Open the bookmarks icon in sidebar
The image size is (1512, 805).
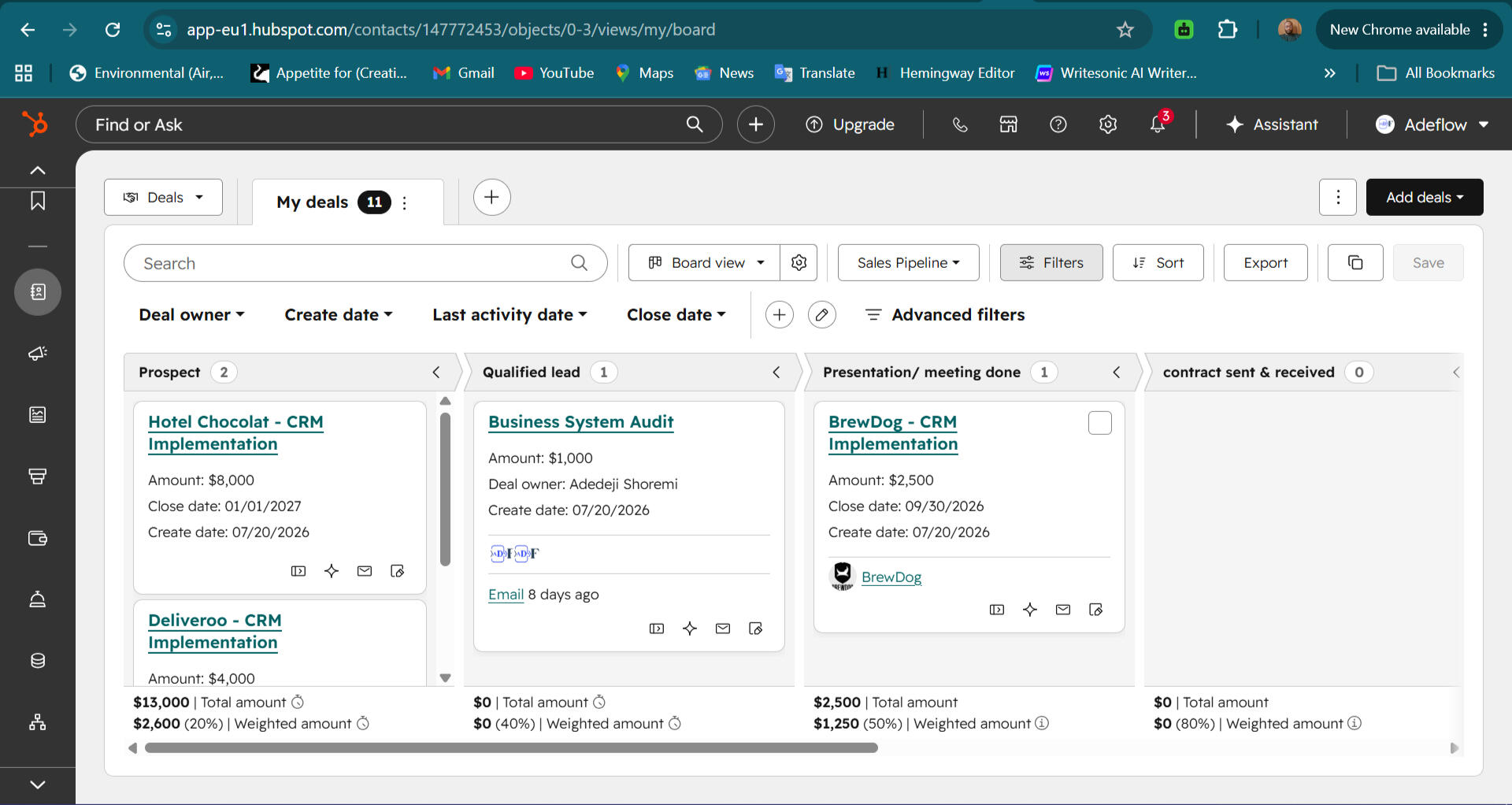(x=37, y=202)
